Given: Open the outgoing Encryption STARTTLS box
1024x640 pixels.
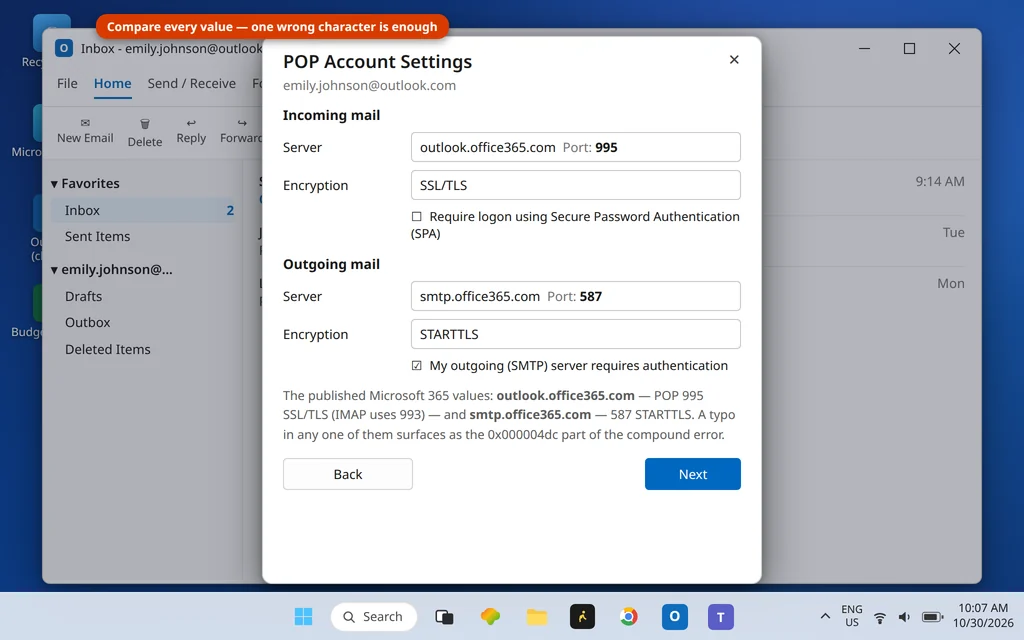Looking at the screenshot, I should tap(575, 334).
